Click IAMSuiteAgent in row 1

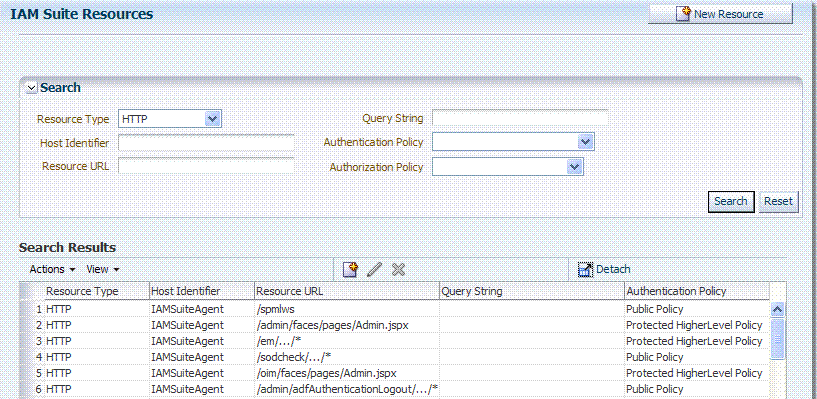click(187, 309)
